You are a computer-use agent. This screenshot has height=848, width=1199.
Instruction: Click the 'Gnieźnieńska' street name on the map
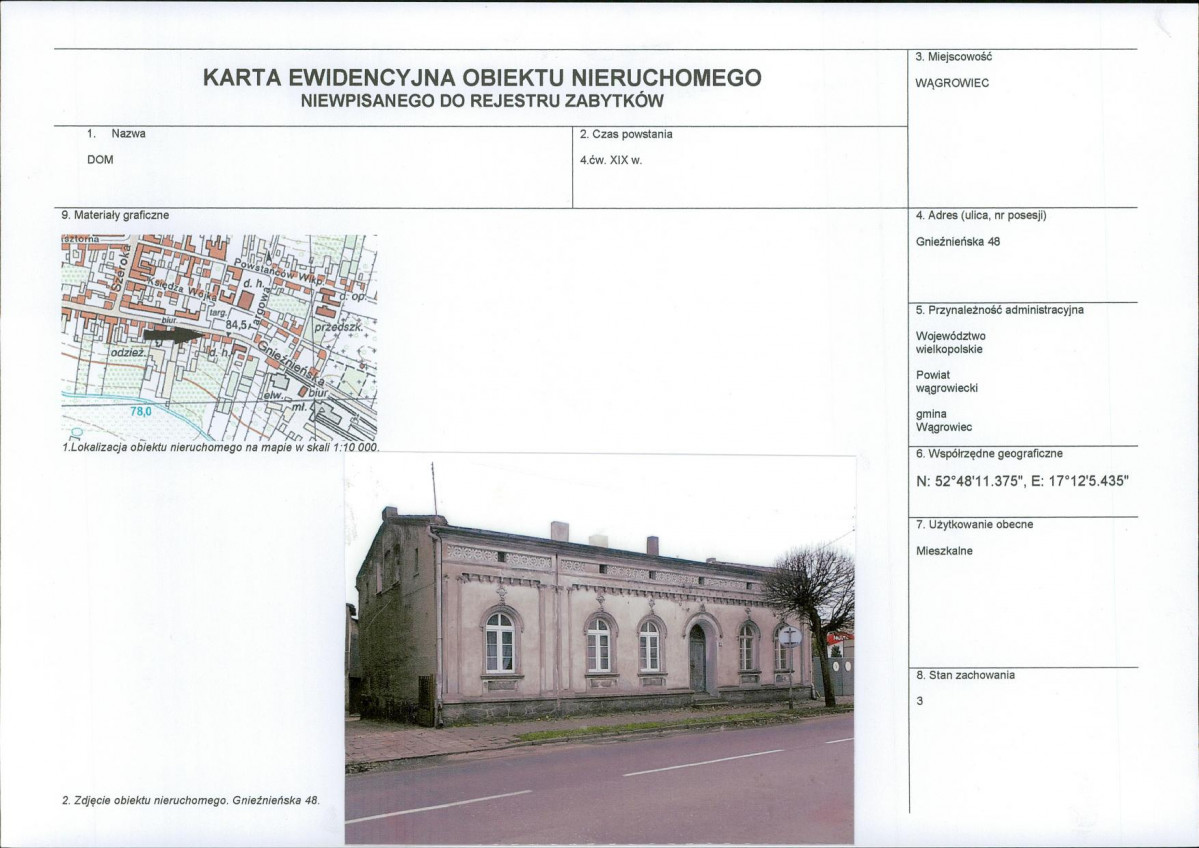coord(291,364)
